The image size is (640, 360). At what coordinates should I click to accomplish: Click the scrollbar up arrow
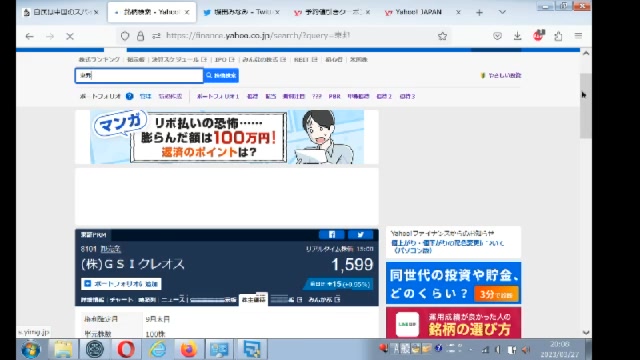586,53
